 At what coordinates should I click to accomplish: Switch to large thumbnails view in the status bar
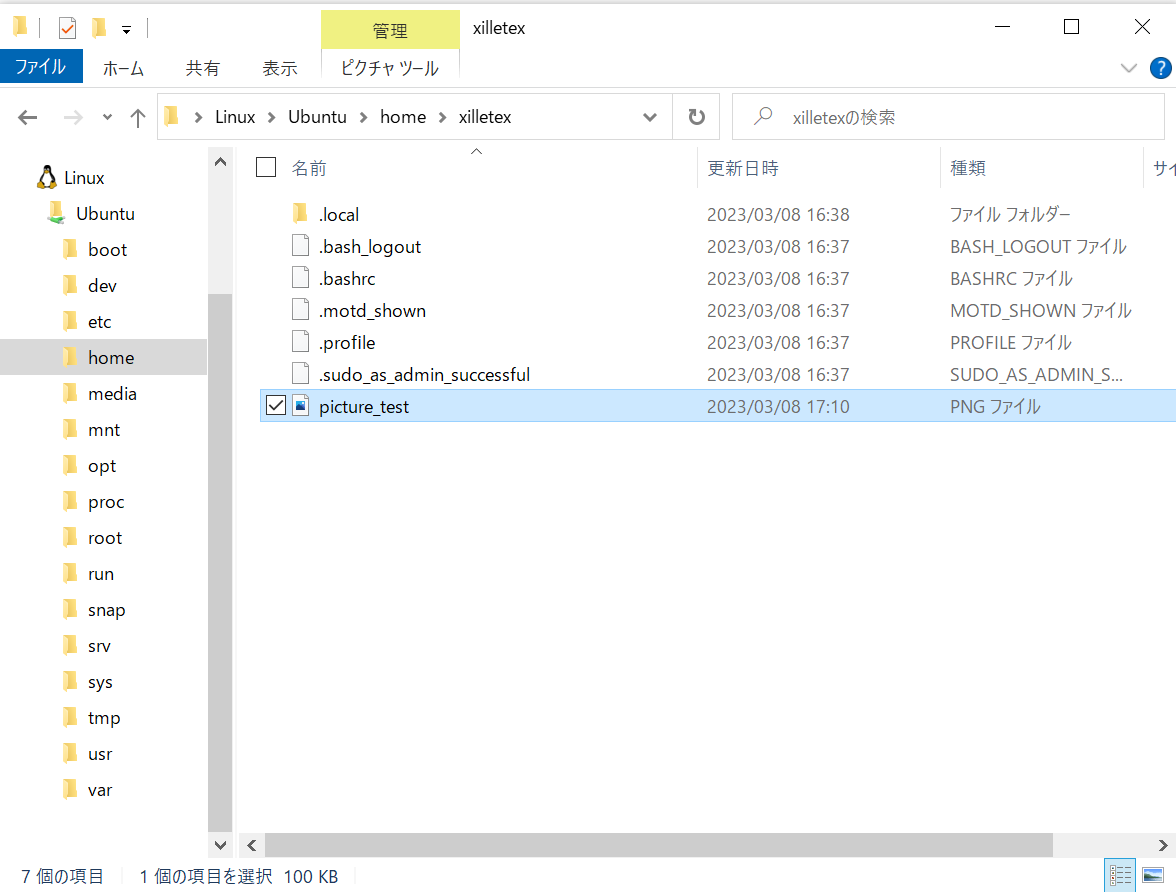[x=1155, y=875]
